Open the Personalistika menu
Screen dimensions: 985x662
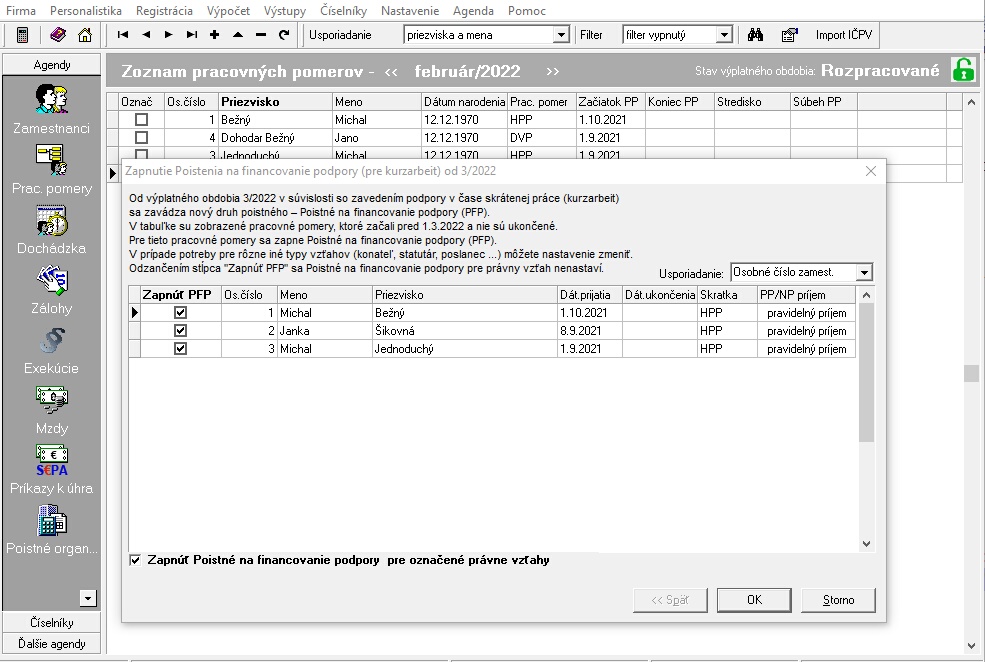(x=85, y=11)
